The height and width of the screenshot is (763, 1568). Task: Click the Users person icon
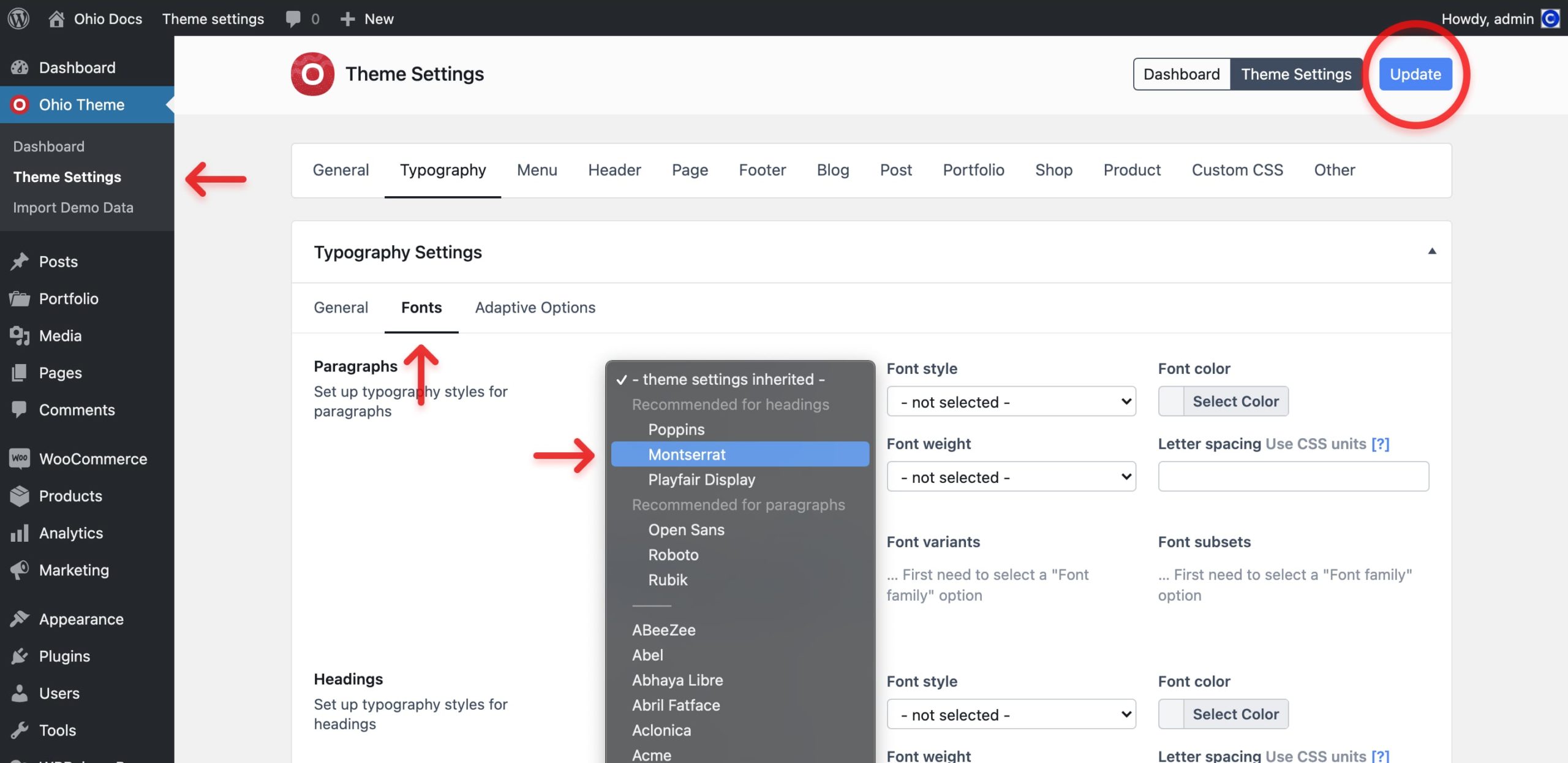click(20, 693)
